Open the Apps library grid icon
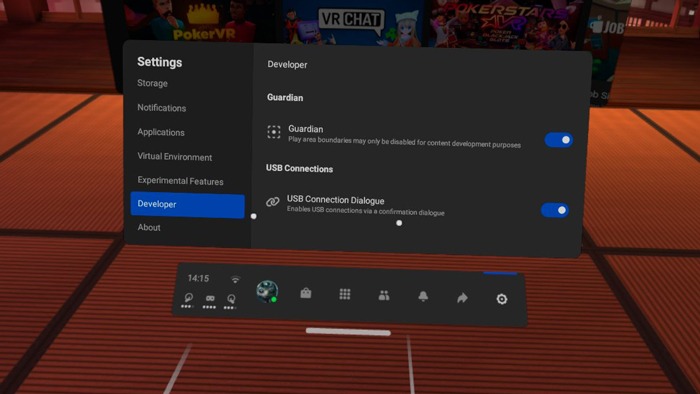700x394 pixels. click(x=345, y=294)
